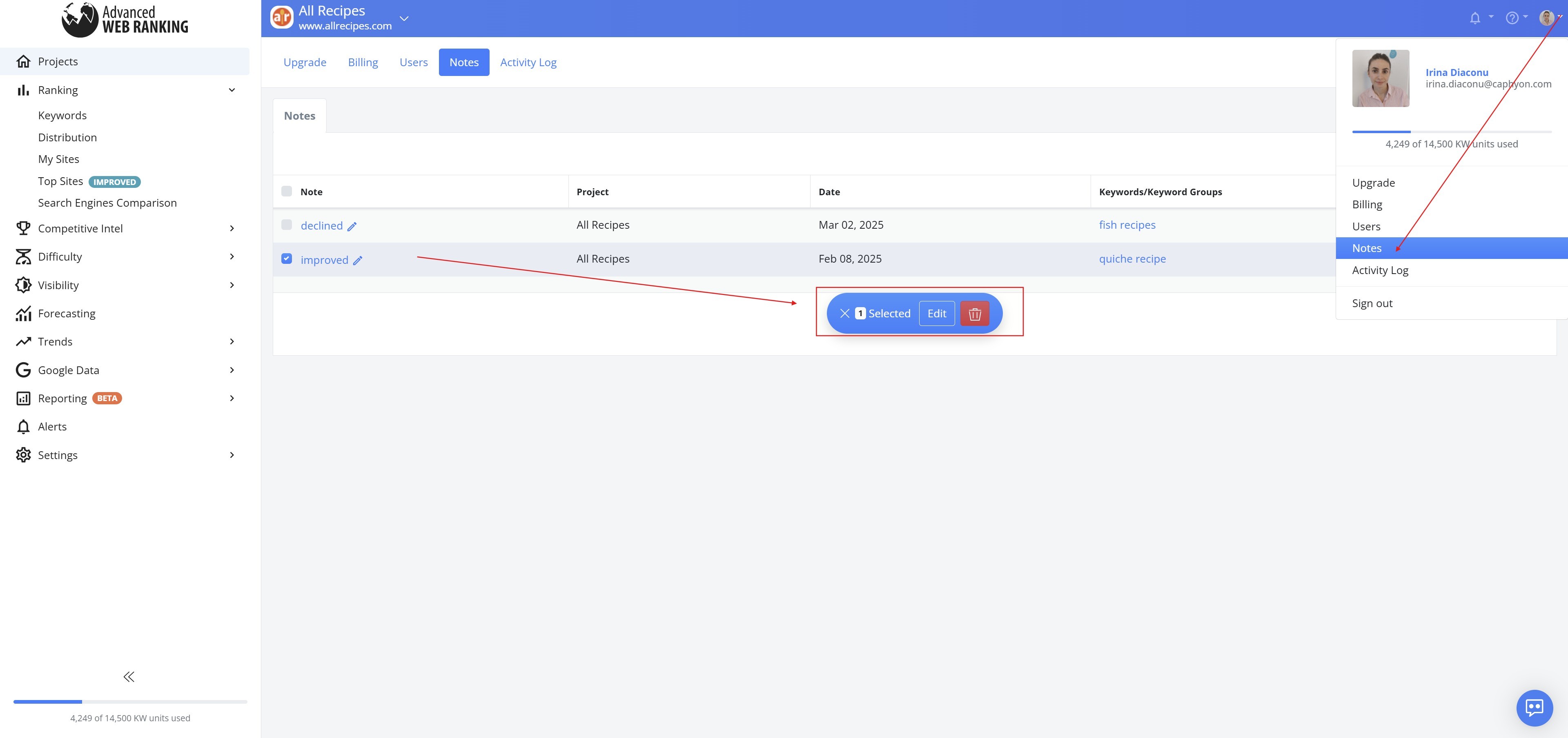Viewport: 1568px width, 738px height.
Task: Open the live chat bubble icon
Action: (x=1535, y=707)
